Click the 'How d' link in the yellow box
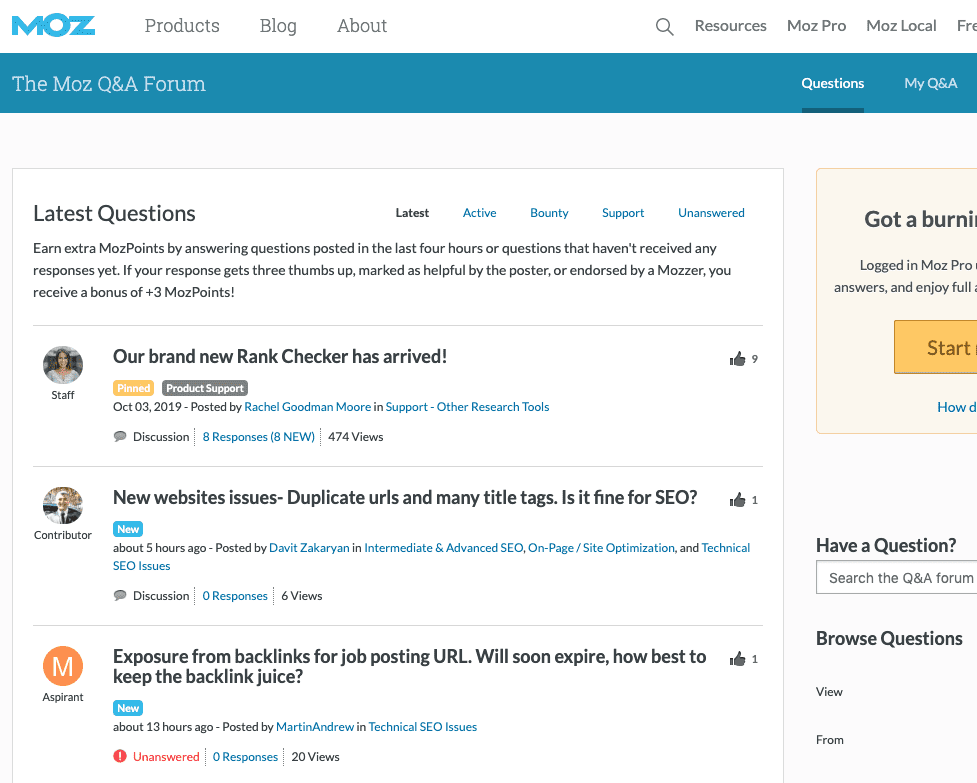This screenshot has width=977, height=783. tap(956, 407)
